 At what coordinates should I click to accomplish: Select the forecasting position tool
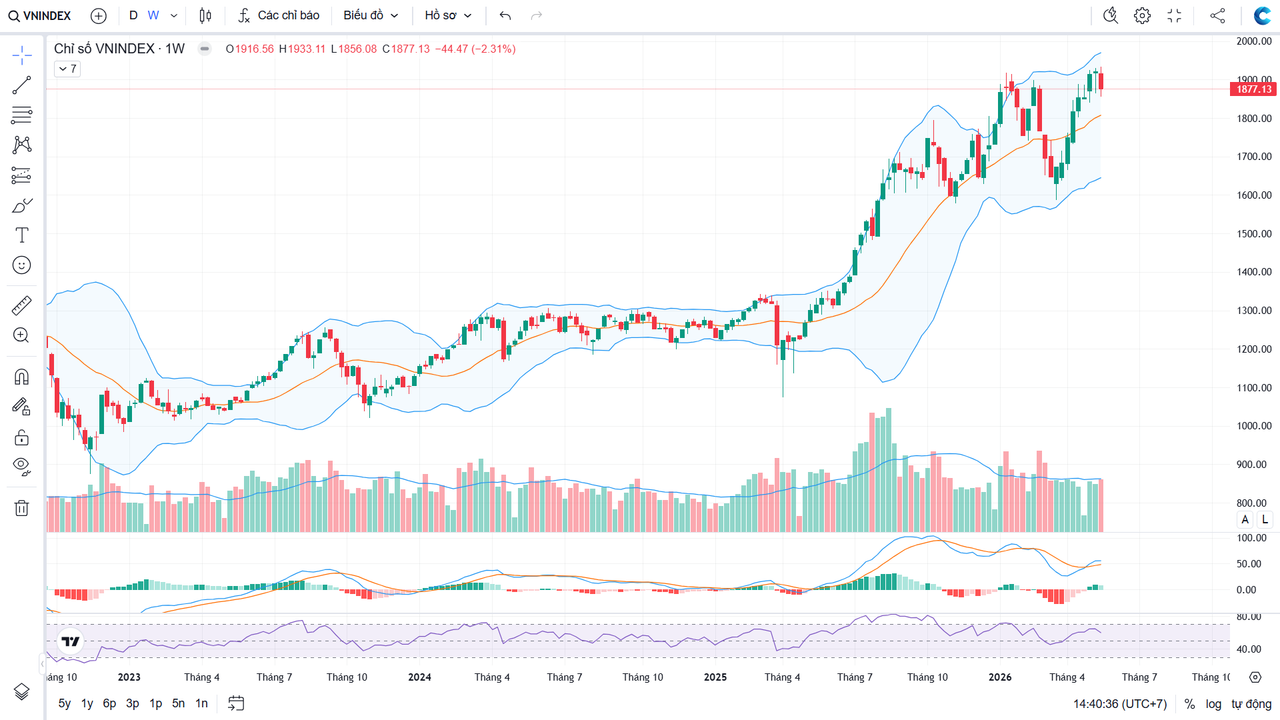tap(21, 175)
